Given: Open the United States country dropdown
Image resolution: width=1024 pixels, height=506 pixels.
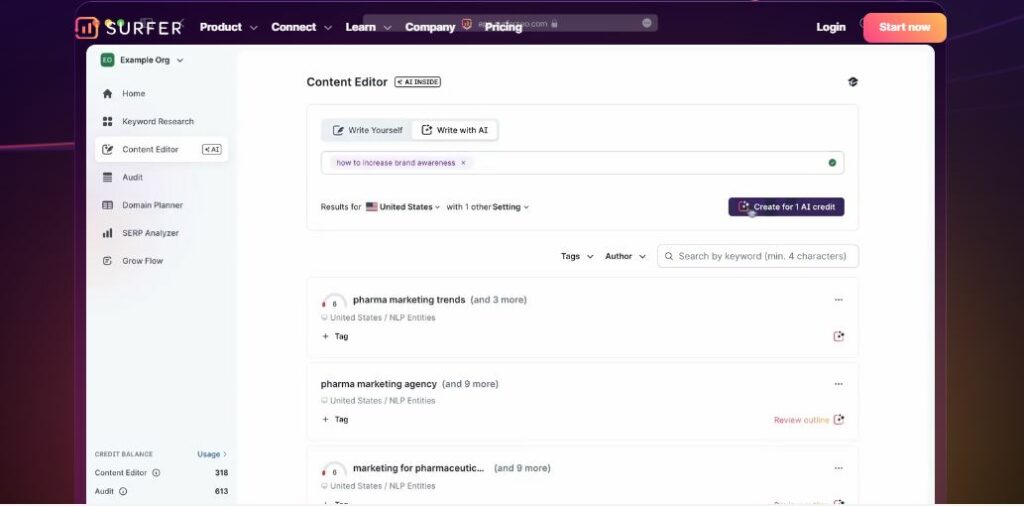Looking at the screenshot, I should [403, 207].
